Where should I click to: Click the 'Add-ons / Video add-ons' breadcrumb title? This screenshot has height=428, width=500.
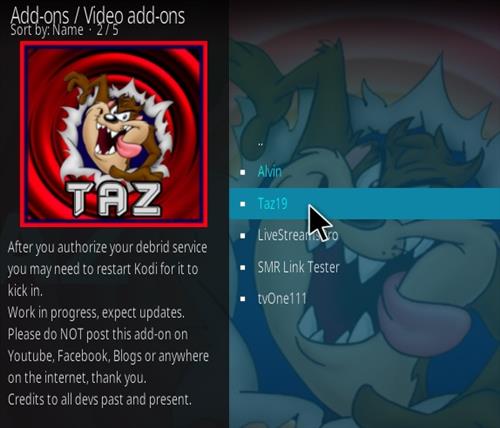click(98, 15)
